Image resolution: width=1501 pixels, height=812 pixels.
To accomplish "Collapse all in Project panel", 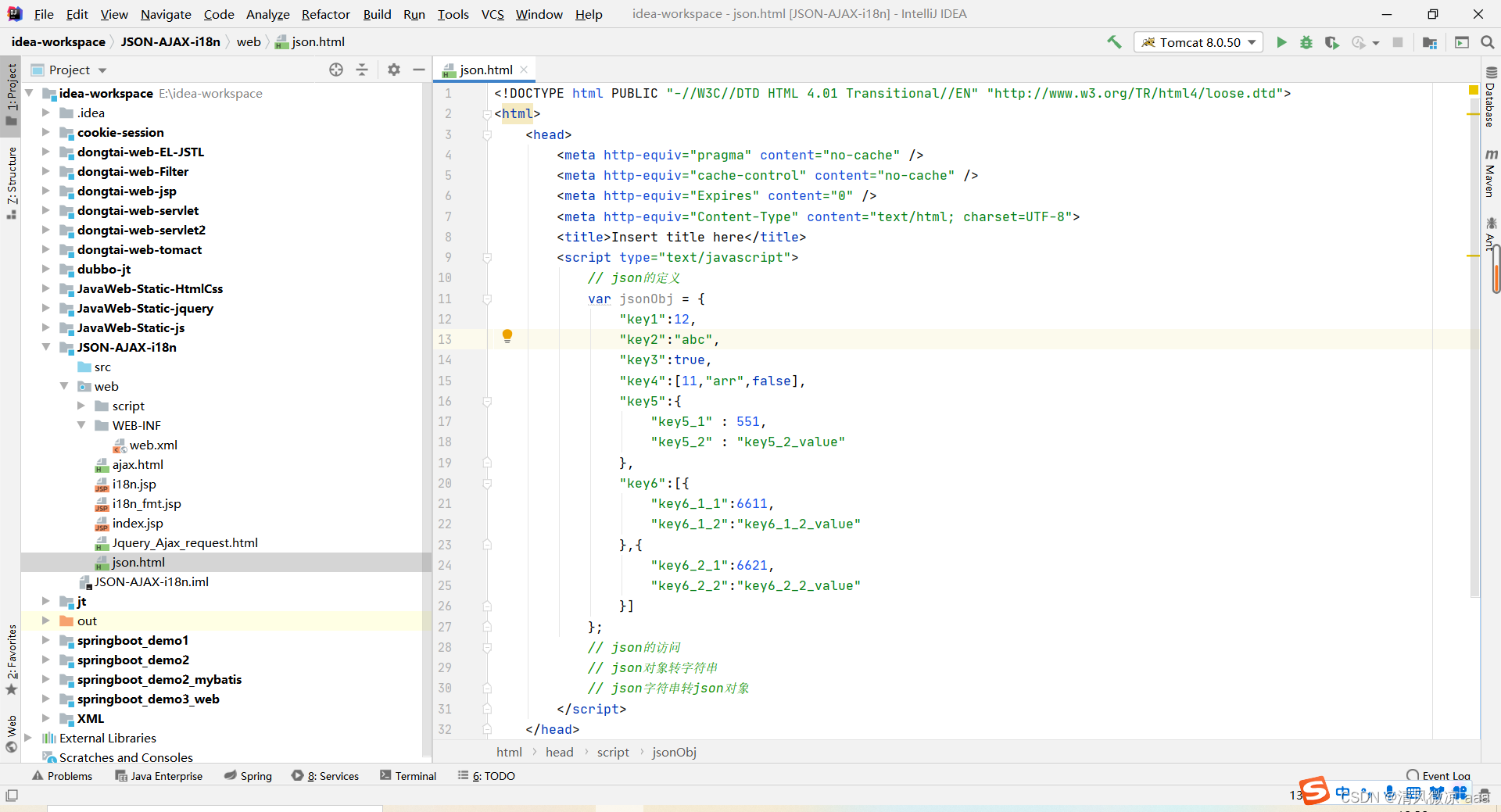I will point(362,70).
